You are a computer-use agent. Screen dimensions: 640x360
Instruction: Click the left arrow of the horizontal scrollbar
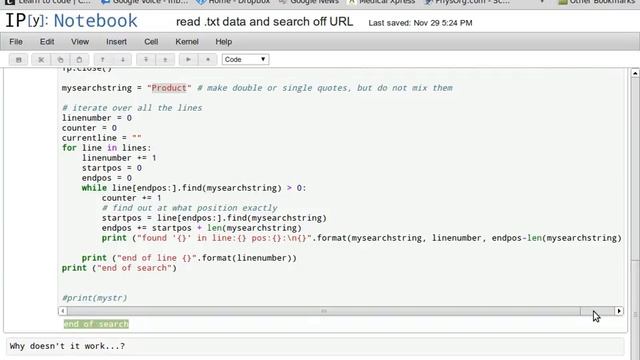pos(62,311)
